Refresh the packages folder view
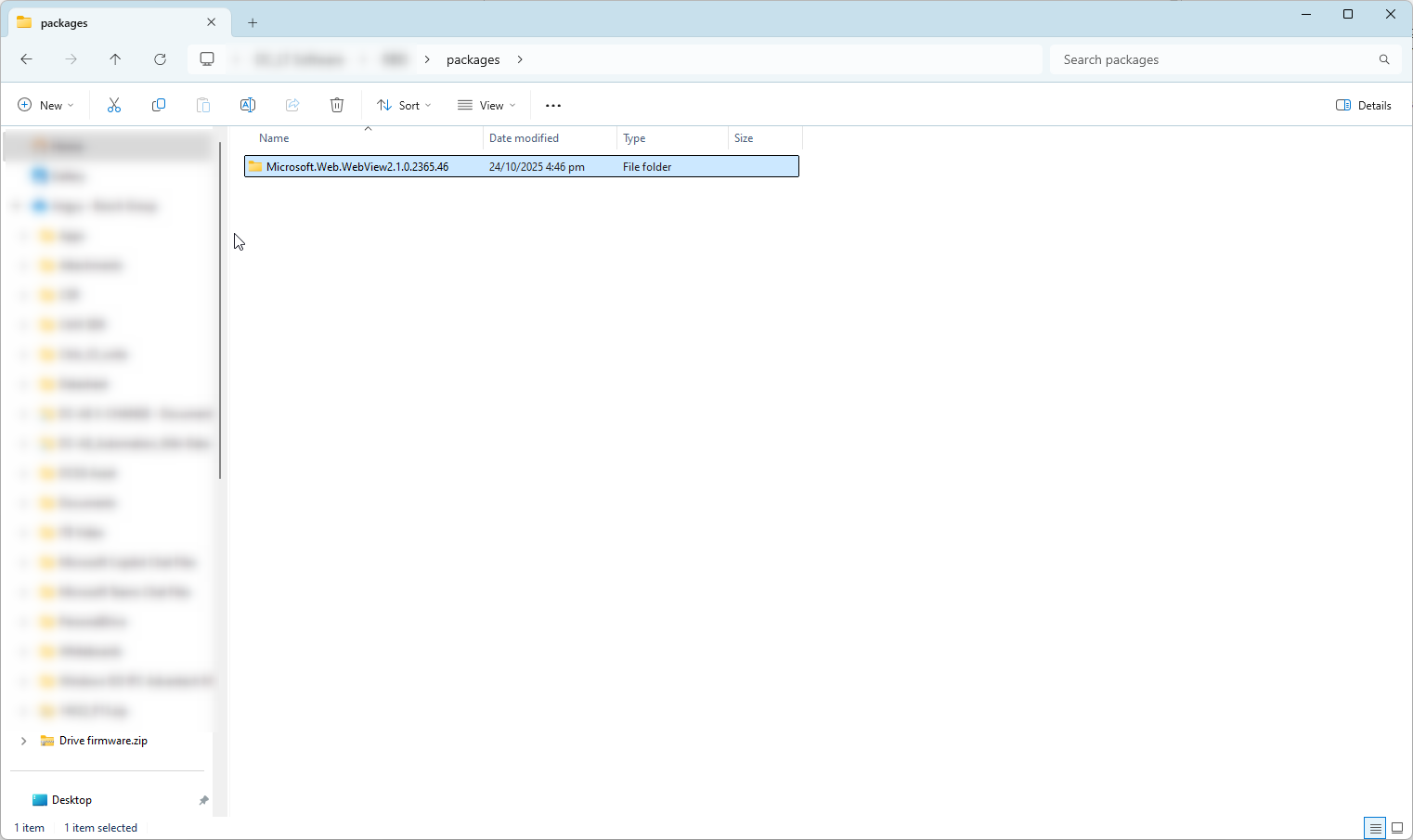This screenshot has height=840, width=1413. click(x=160, y=59)
